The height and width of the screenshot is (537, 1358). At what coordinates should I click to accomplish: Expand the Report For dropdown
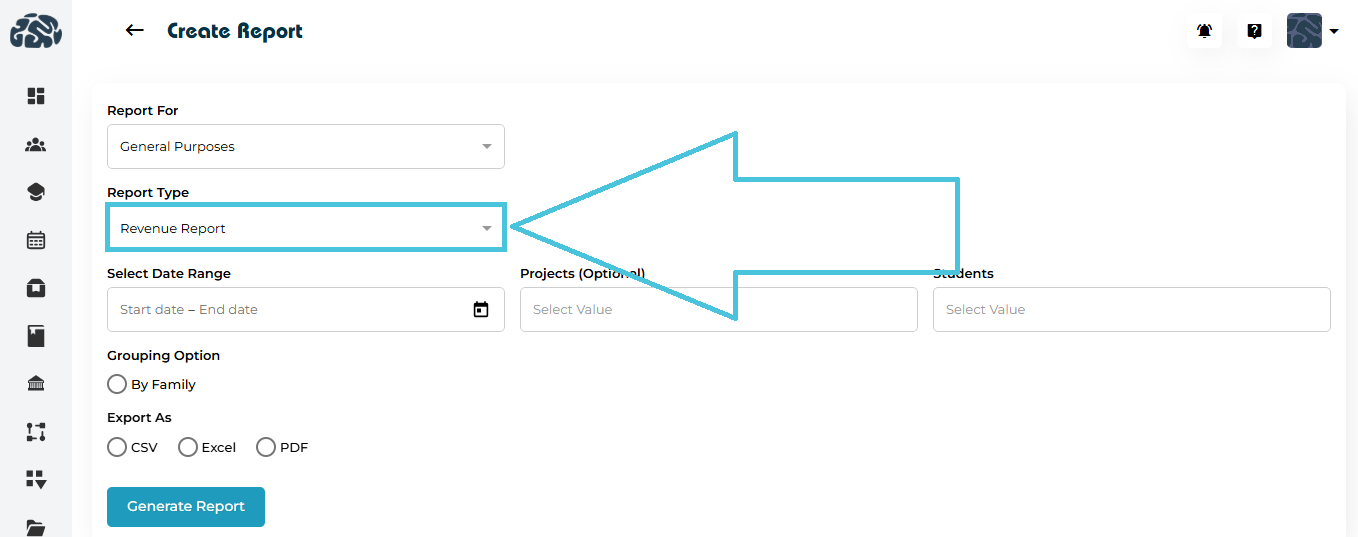[305, 146]
